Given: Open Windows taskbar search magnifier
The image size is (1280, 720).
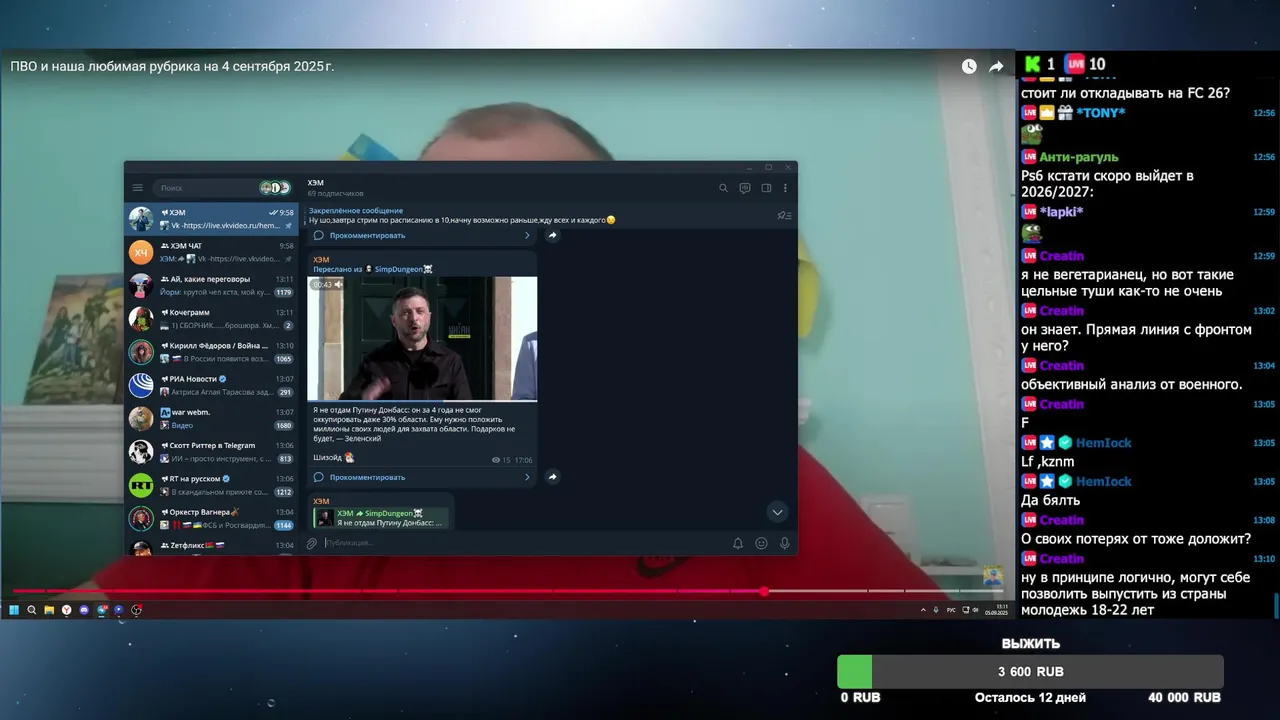Looking at the screenshot, I should tap(32, 610).
